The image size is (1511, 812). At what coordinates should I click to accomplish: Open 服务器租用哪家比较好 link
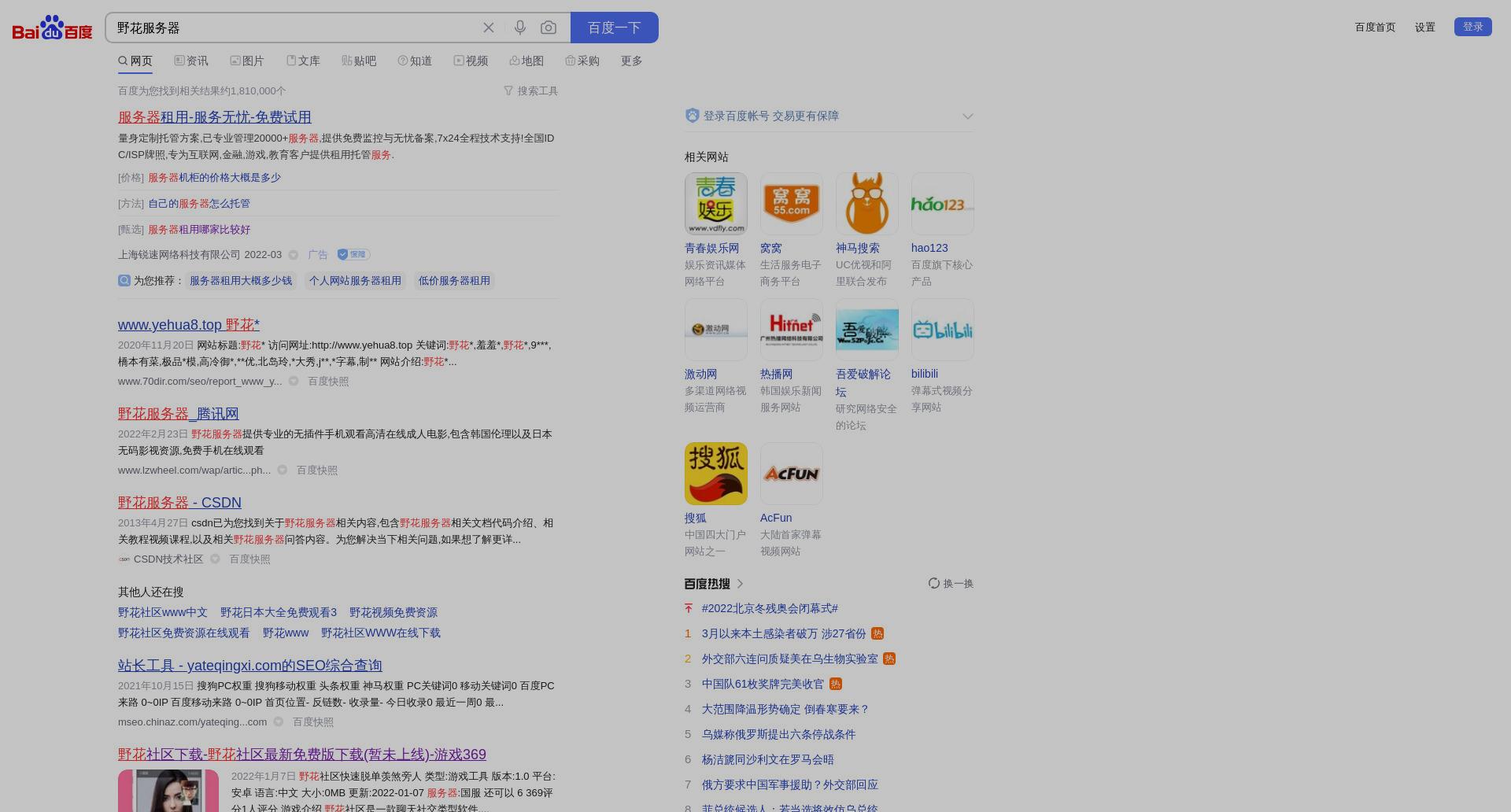point(199,230)
